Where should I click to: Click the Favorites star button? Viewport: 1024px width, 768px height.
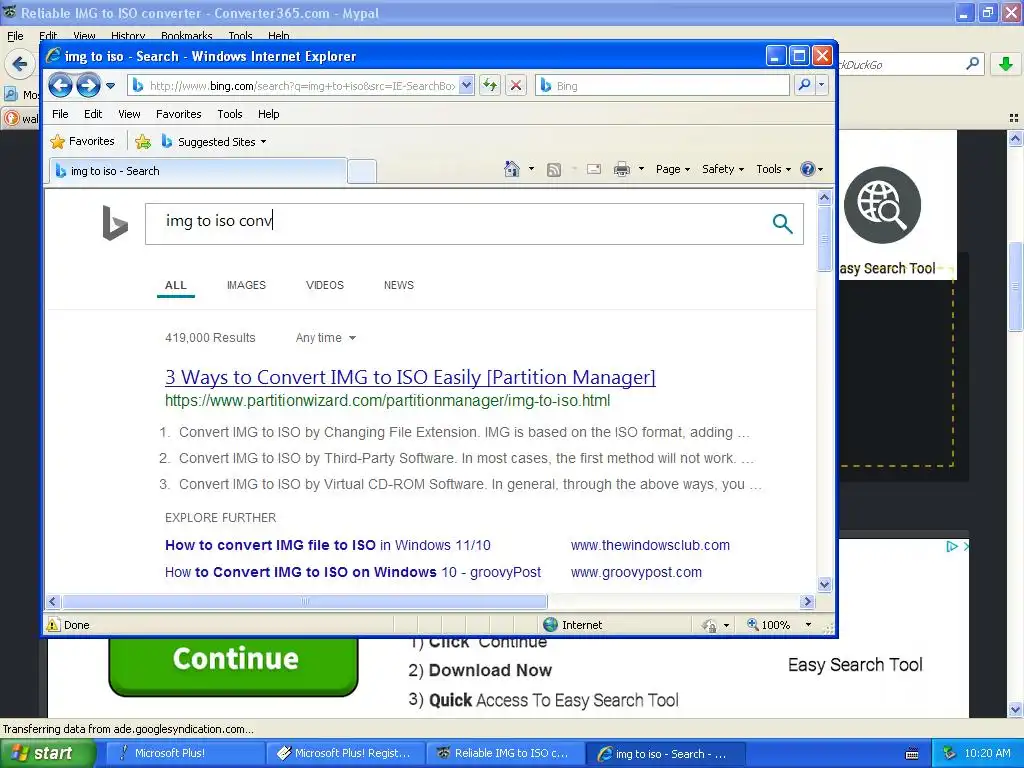click(x=82, y=141)
